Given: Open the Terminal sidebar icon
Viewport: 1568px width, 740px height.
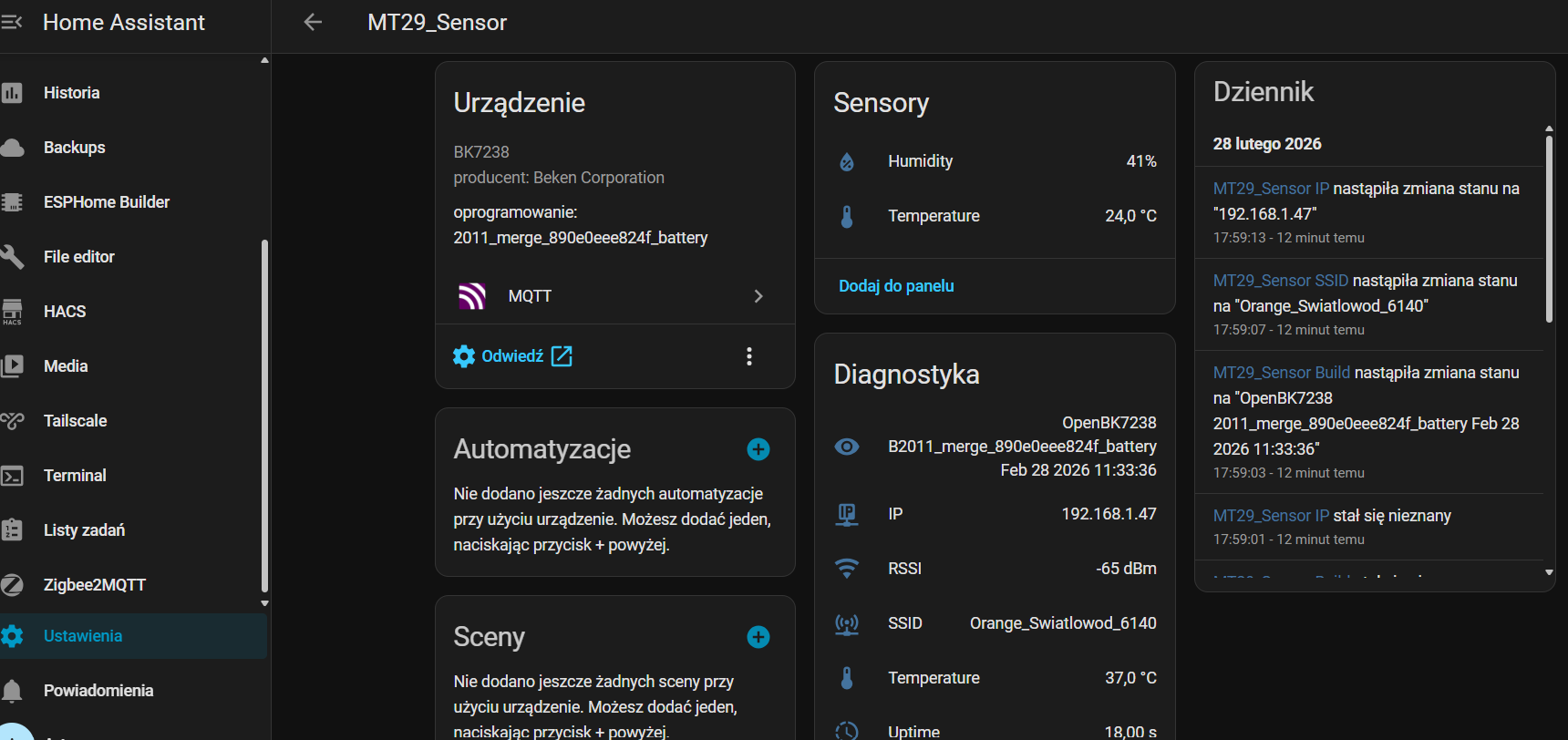Looking at the screenshot, I should click(12, 476).
